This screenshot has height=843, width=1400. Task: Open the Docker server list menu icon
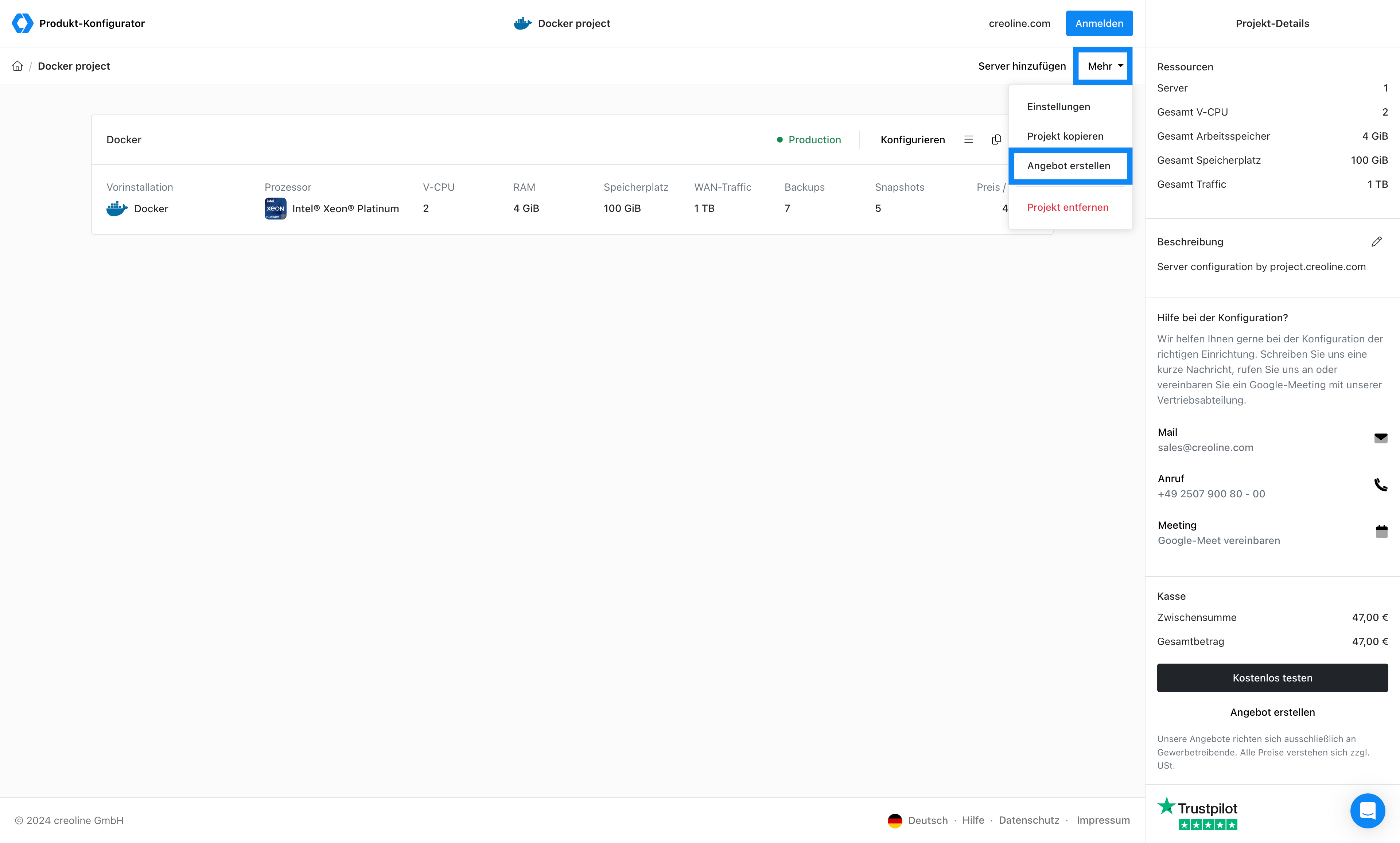coord(969,140)
